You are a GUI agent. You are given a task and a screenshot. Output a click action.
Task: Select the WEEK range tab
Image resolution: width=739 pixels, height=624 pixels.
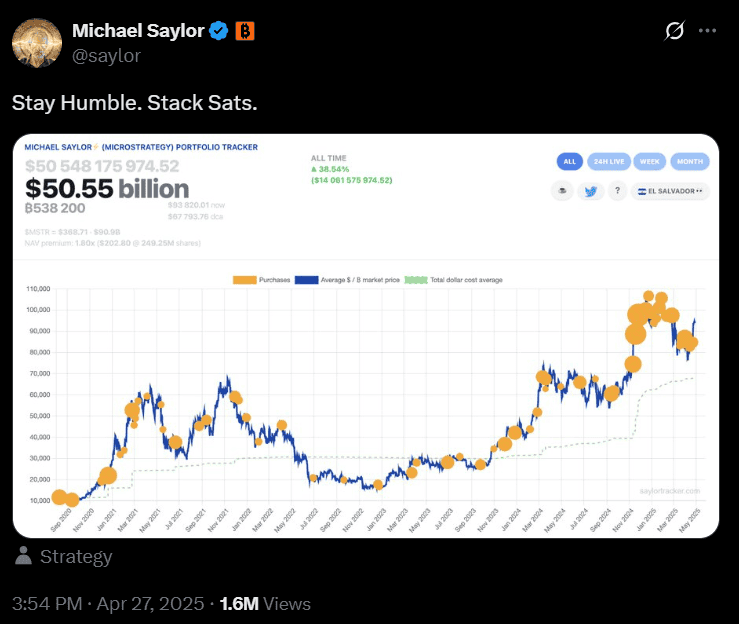coord(649,162)
